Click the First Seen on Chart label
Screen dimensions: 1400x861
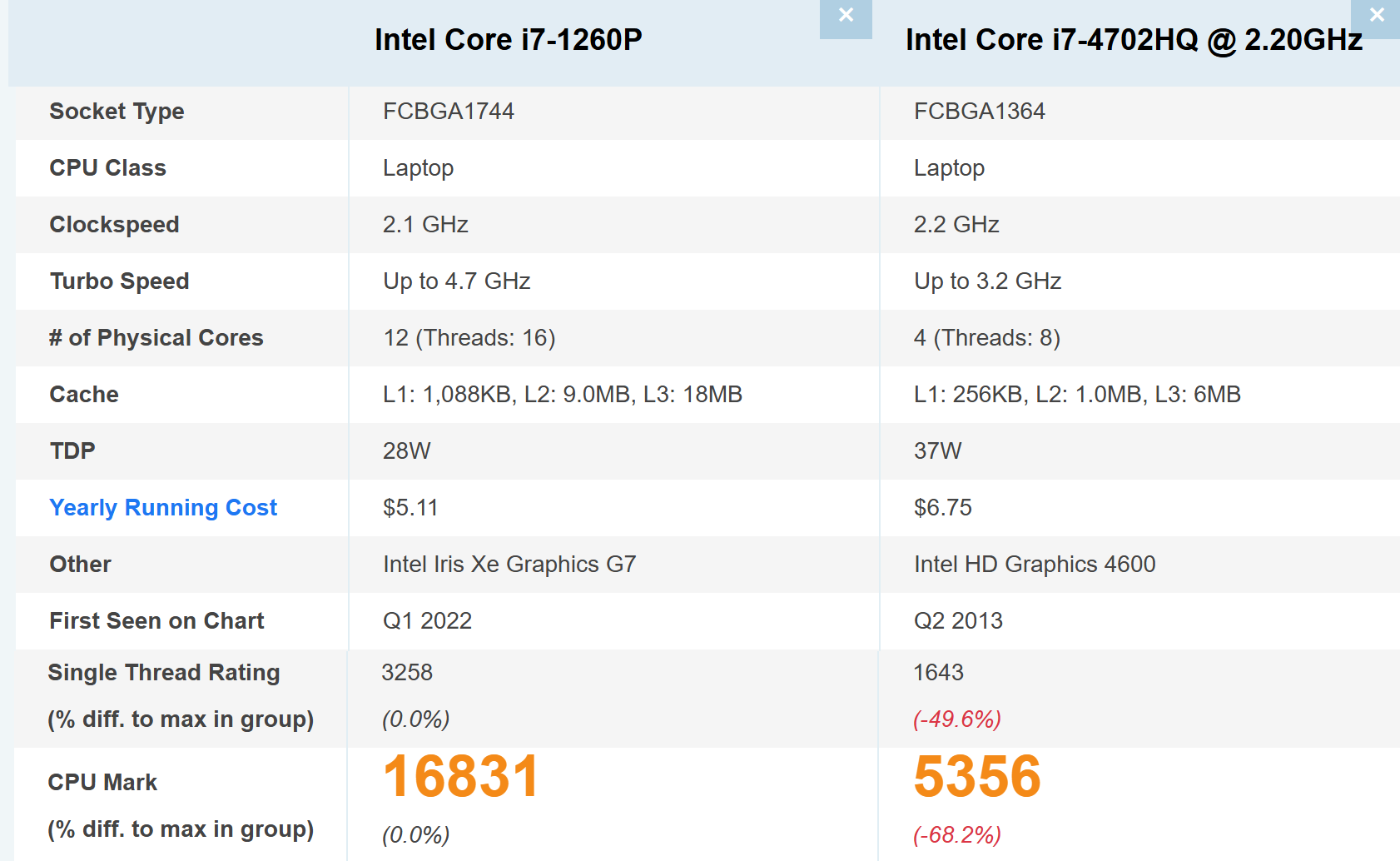[156, 620]
